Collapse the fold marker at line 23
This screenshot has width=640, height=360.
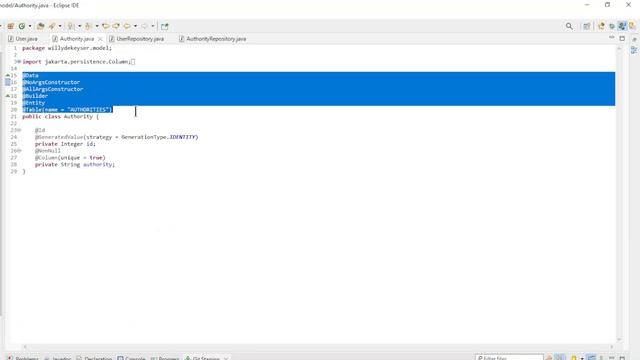[19, 130]
